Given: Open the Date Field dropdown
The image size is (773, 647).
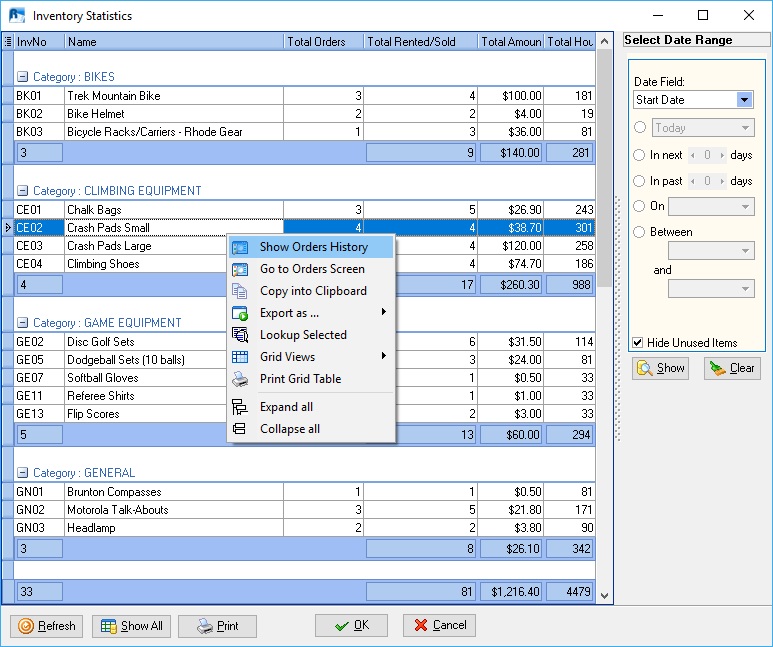Looking at the screenshot, I should (744, 100).
